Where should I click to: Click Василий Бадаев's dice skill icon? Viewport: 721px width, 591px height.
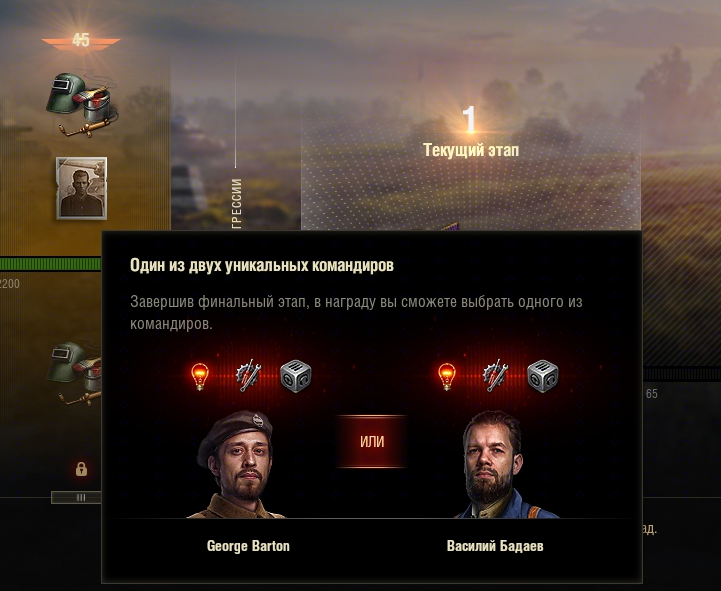click(x=543, y=376)
